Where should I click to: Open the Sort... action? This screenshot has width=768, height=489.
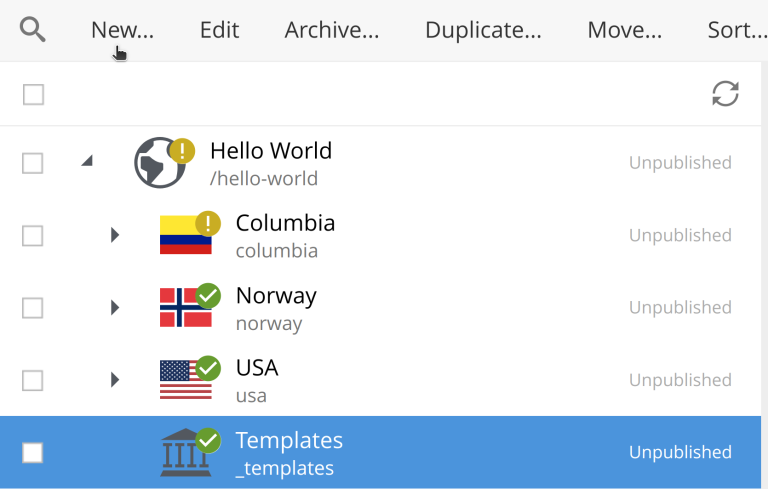pyautogui.click(x=737, y=30)
